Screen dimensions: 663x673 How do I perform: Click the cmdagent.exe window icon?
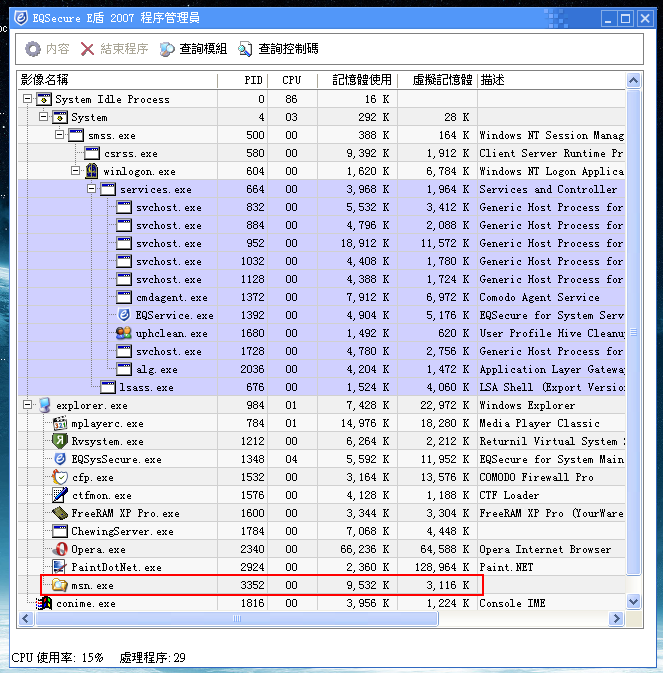(x=124, y=297)
